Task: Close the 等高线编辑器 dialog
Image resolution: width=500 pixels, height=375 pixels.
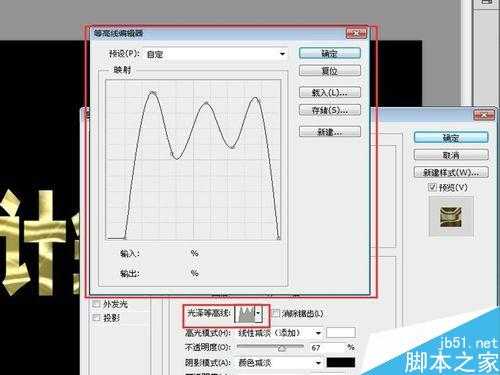Action: coord(356,33)
